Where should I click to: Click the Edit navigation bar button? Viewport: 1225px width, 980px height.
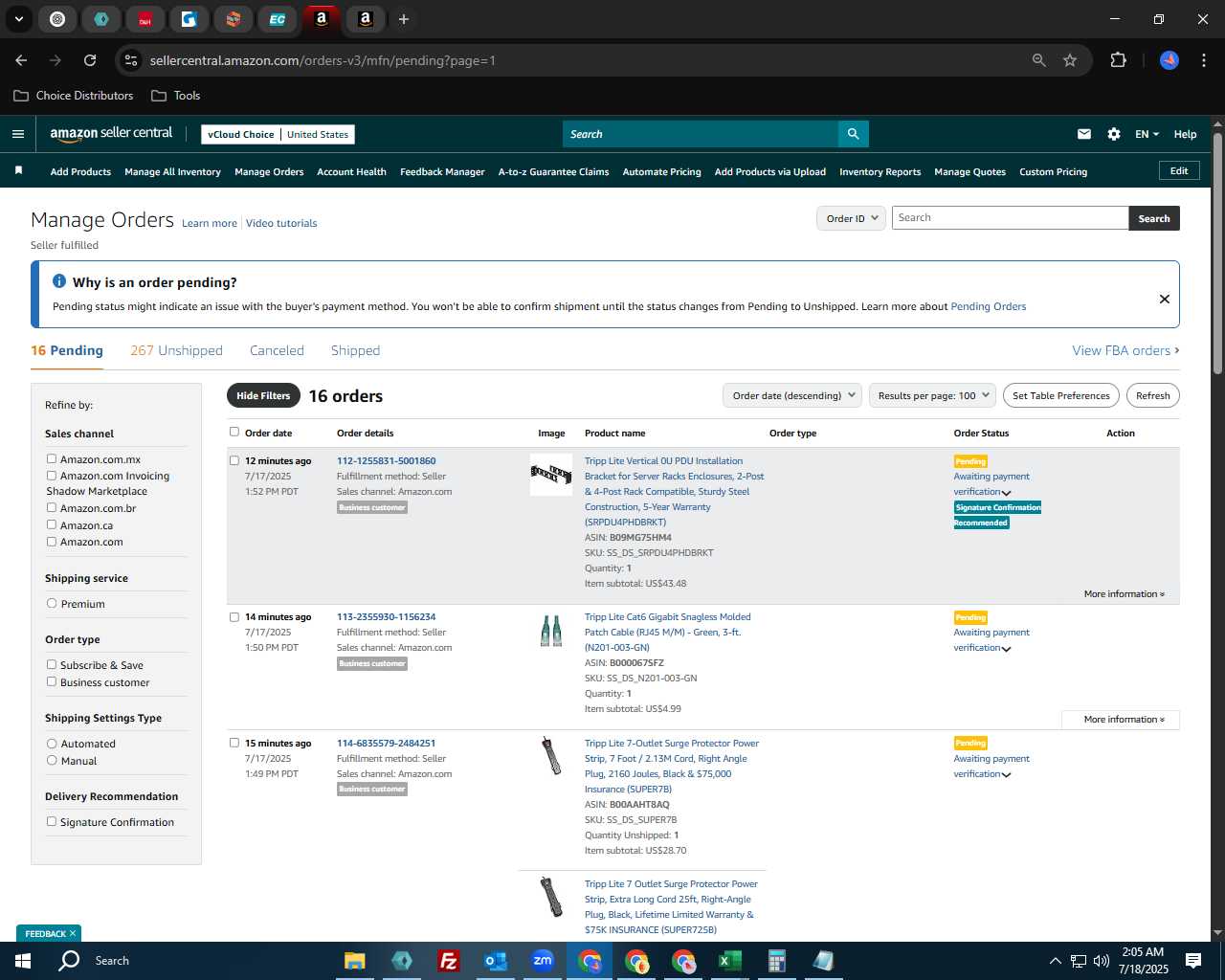(x=1179, y=170)
